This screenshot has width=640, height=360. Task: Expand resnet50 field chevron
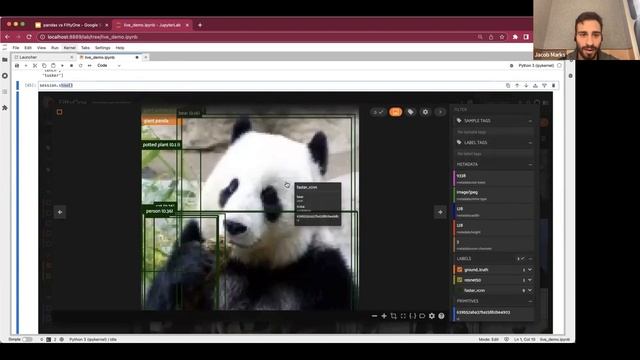click(x=530, y=280)
